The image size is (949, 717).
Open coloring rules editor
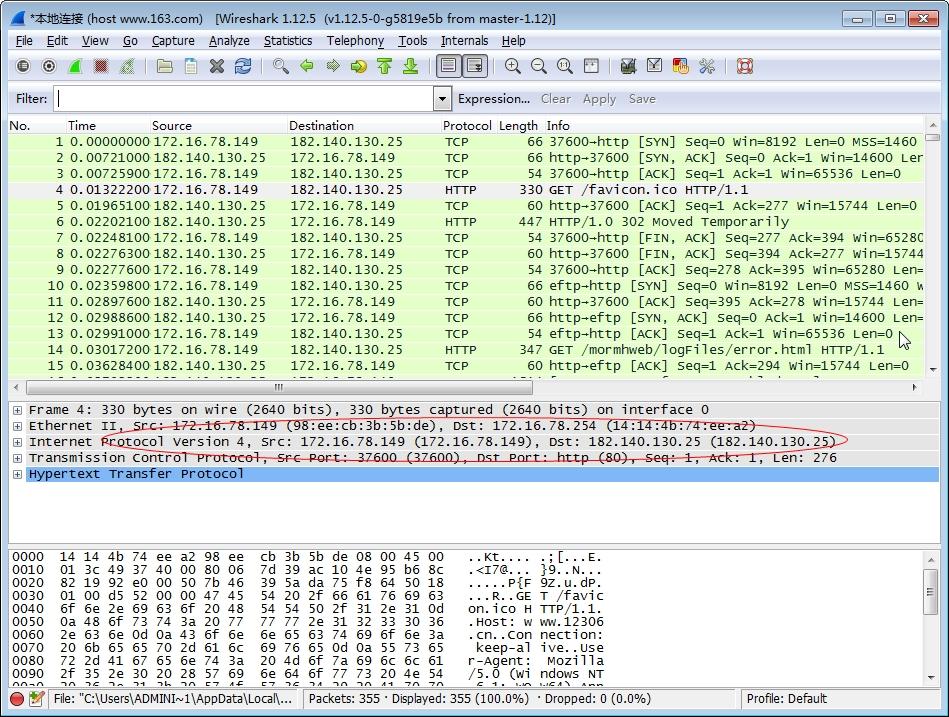(x=680, y=66)
